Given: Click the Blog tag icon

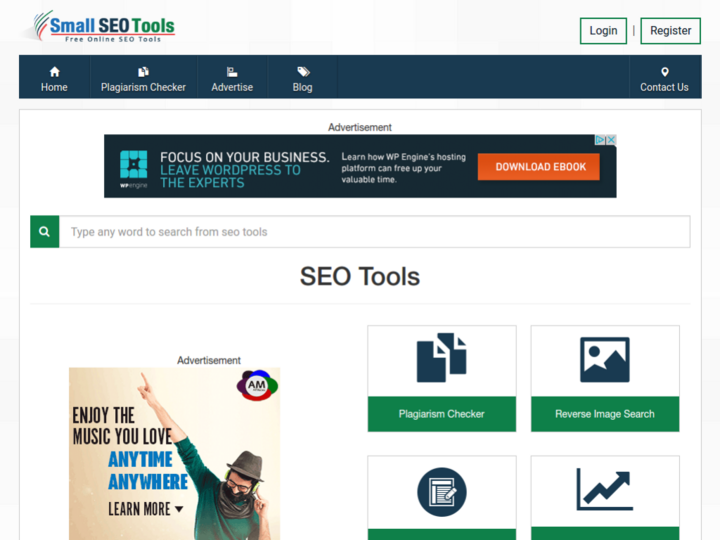Looking at the screenshot, I should click(x=303, y=72).
